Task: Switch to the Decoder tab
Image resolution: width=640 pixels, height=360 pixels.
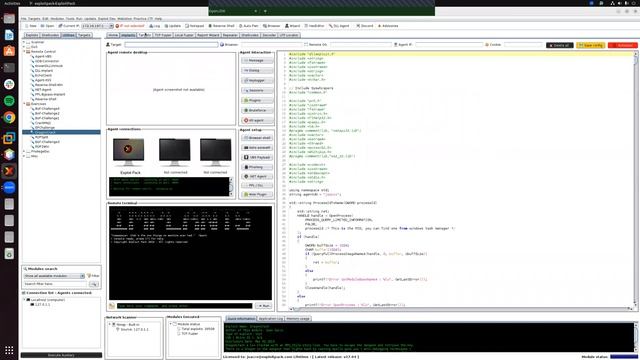Action: 269,36
